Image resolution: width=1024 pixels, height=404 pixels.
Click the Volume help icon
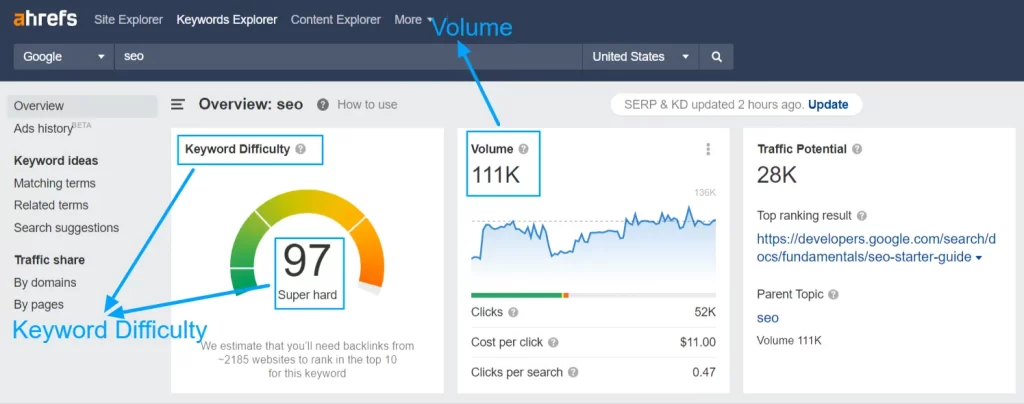pos(523,149)
